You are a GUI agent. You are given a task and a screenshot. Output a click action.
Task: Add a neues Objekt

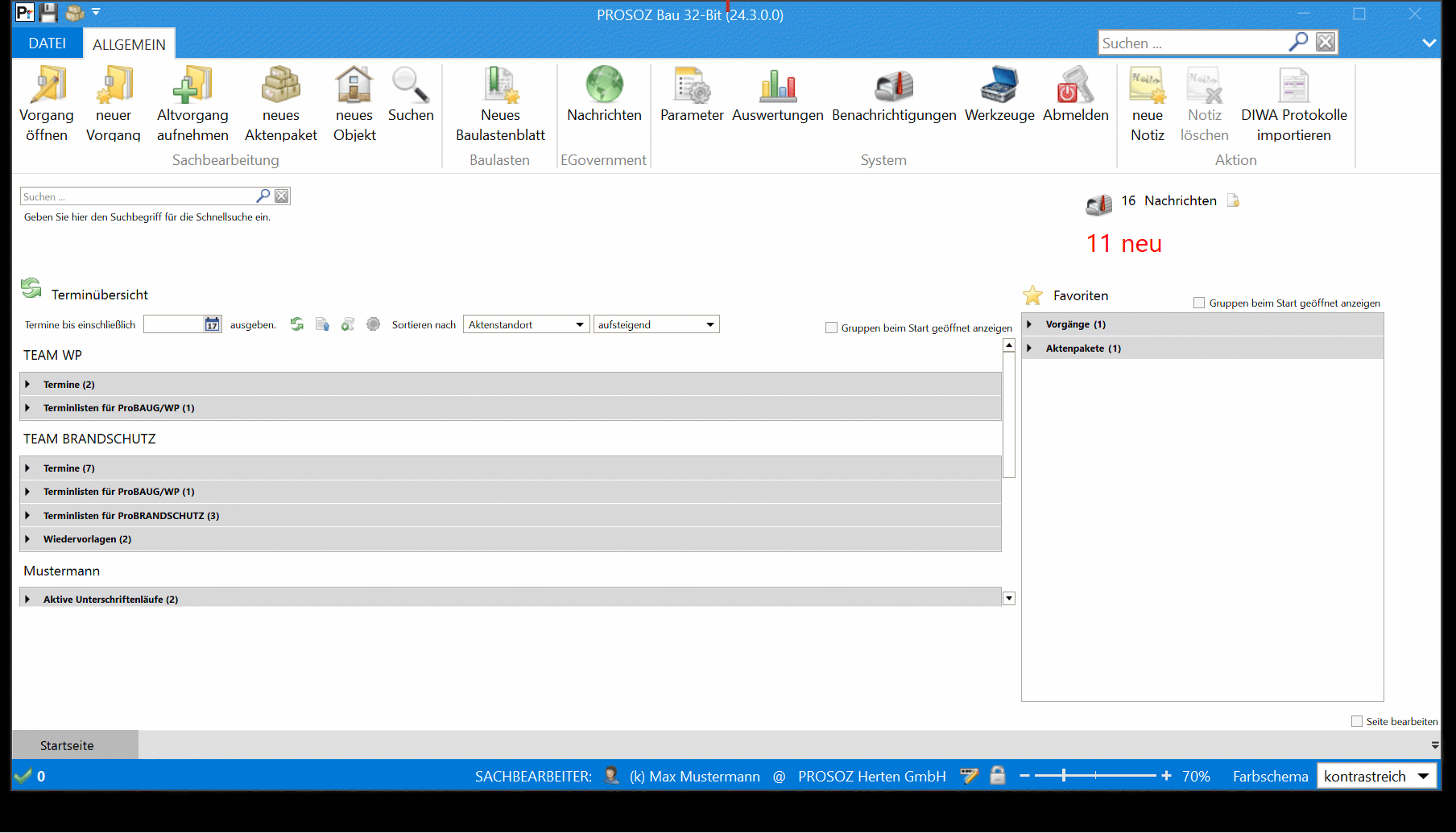coord(354,104)
